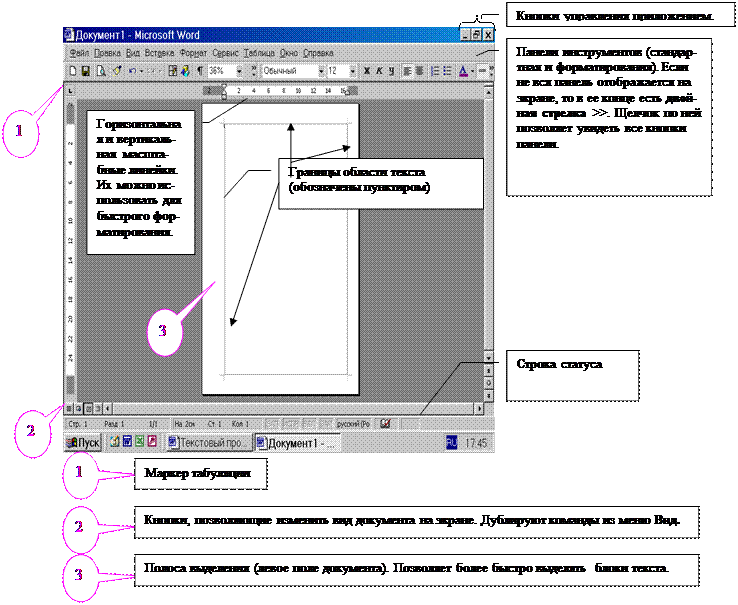Click the Select Browse Object round button
This screenshot has width=738, height=605.
(489, 383)
